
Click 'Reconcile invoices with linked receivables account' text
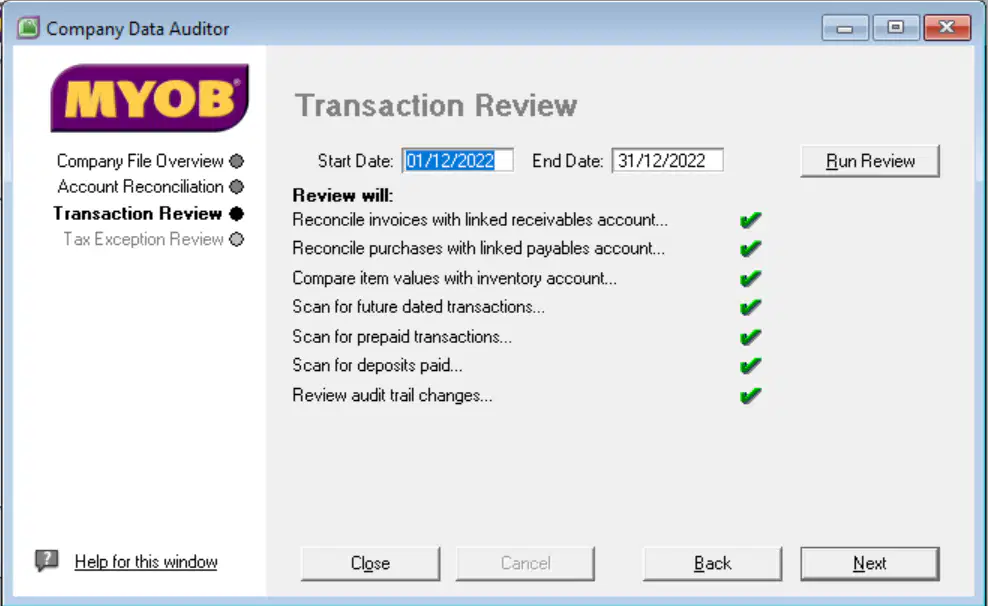(x=480, y=220)
